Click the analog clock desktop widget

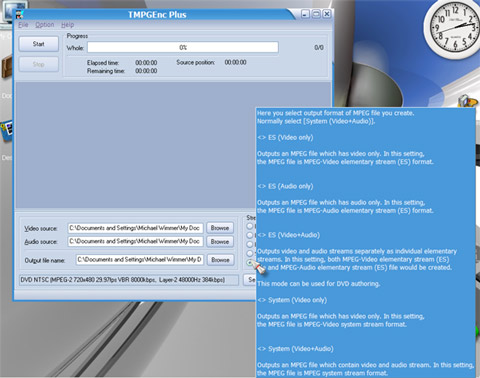(x=454, y=28)
